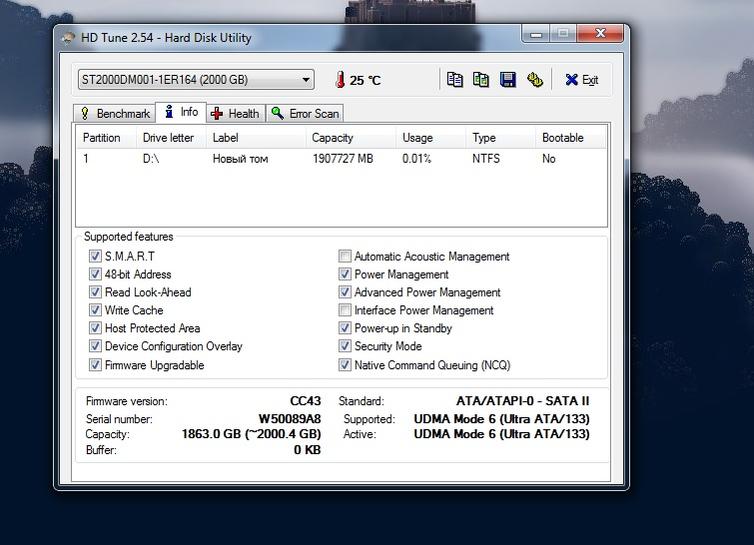Click the 25 °C temperature reading
The width and height of the screenshot is (754, 545).
365,80
